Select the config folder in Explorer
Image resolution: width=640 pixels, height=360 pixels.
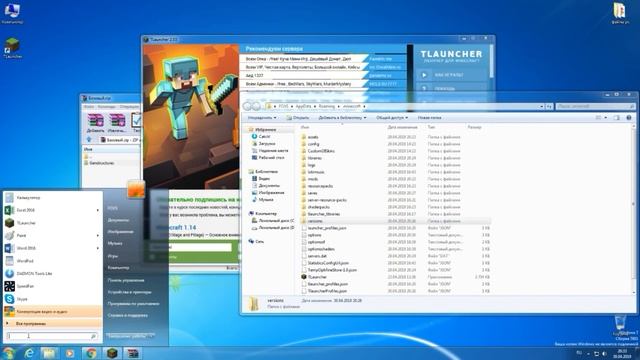point(313,144)
